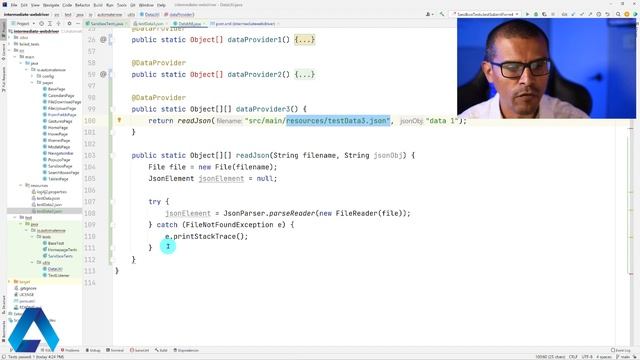Select HomePage in project tree
The width and height of the screenshot is (640, 360).
coord(58,127)
